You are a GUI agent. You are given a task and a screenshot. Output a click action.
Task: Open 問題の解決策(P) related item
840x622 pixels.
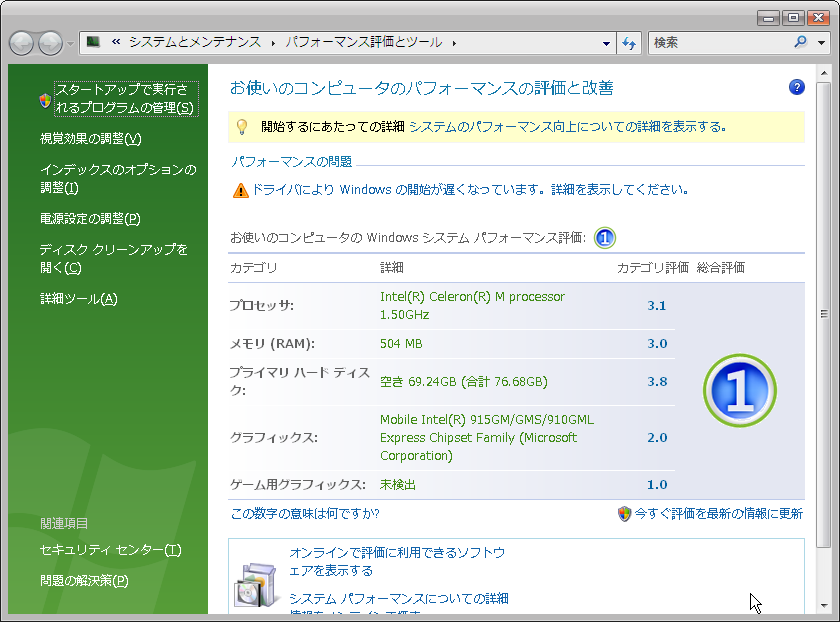pyautogui.click(x=84, y=580)
